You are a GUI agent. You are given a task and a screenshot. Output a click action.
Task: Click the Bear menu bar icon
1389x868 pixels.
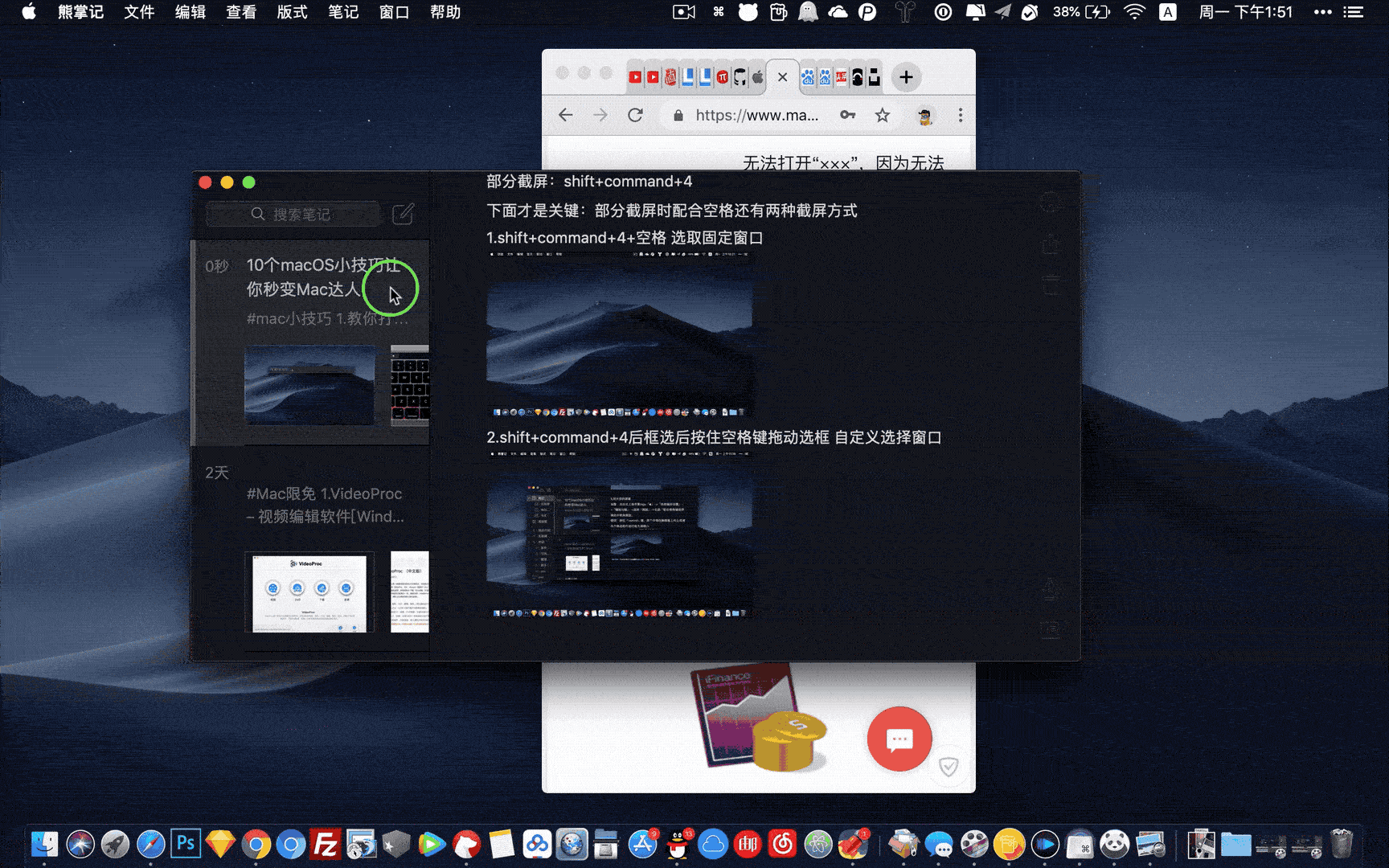point(748,12)
